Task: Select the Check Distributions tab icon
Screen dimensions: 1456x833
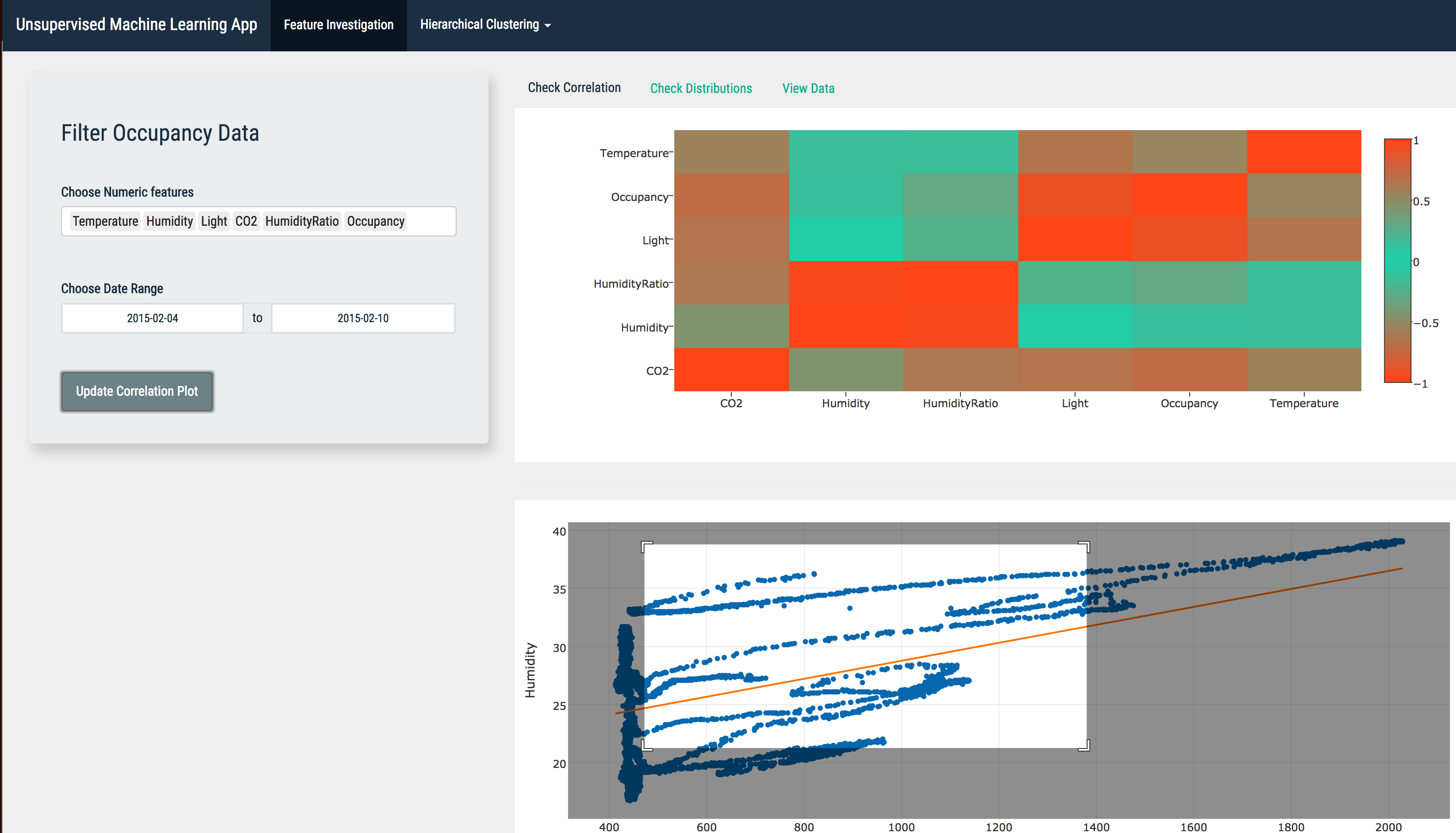Action: [x=701, y=89]
